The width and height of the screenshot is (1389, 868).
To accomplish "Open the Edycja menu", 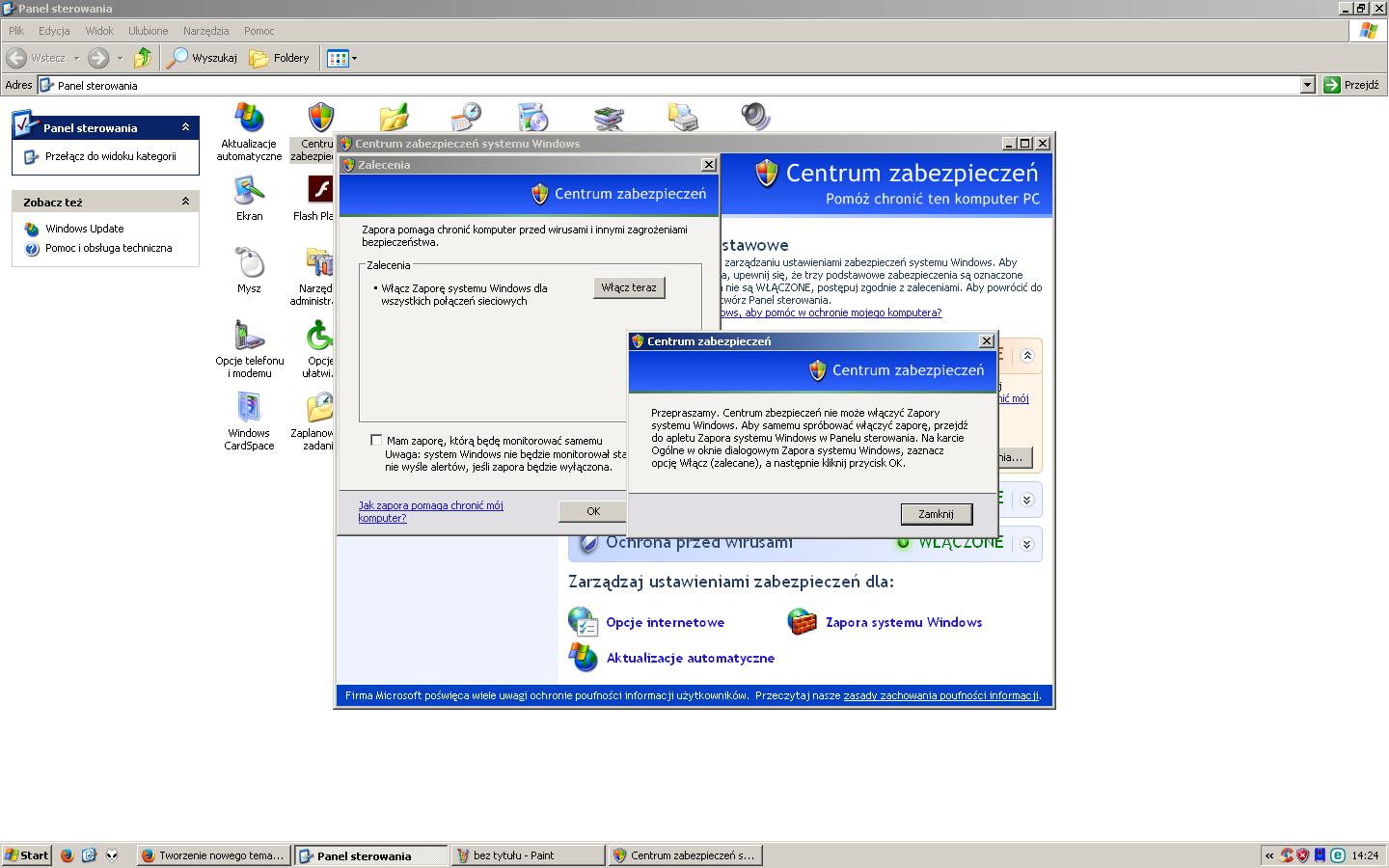I will pyautogui.click(x=54, y=31).
